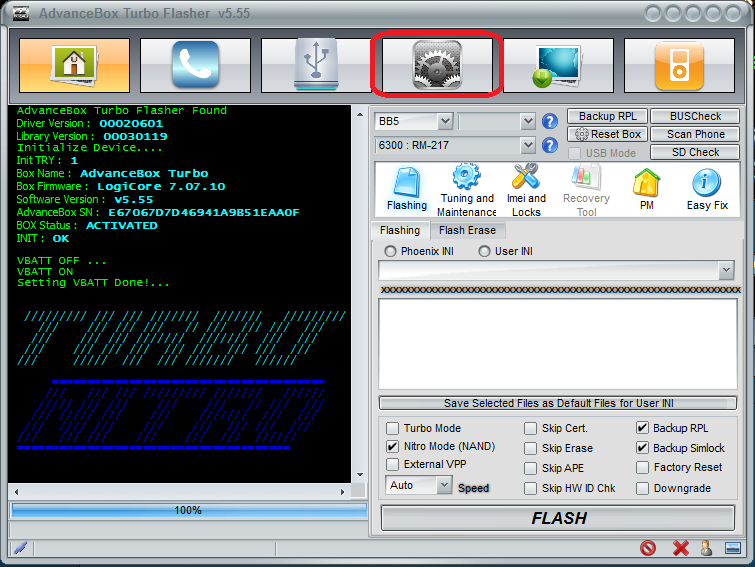The width and height of the screenshot is (755, 567).
Task: Click Save Selected Files as Default button
Action: 558,403
